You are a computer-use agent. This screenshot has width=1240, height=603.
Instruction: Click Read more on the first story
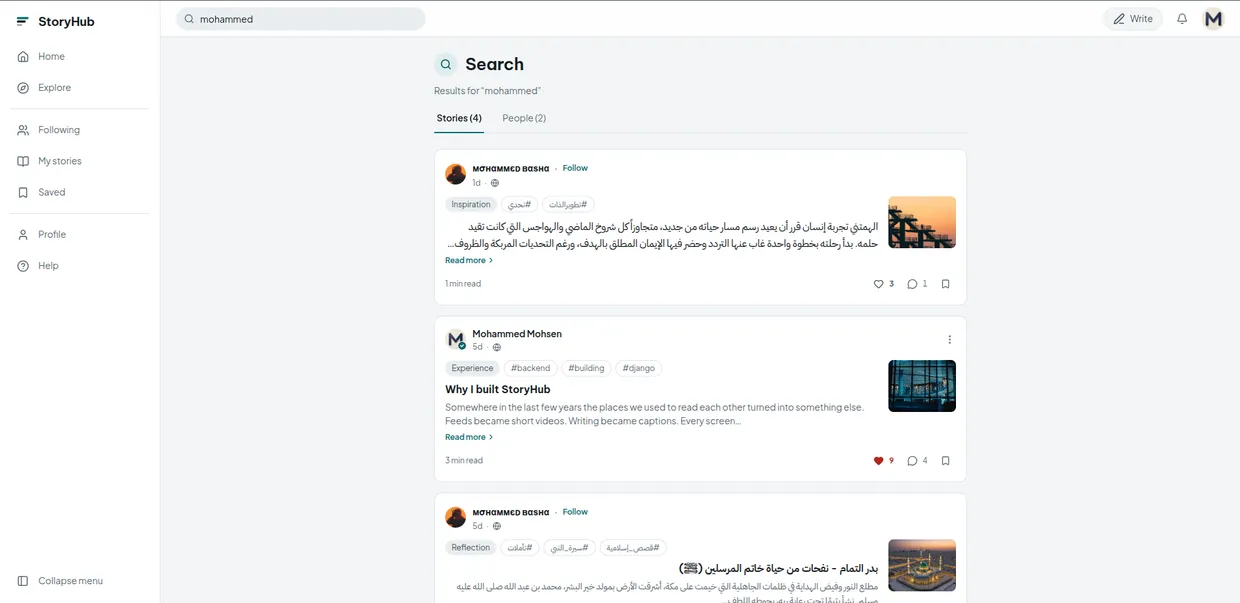[469, 261]
